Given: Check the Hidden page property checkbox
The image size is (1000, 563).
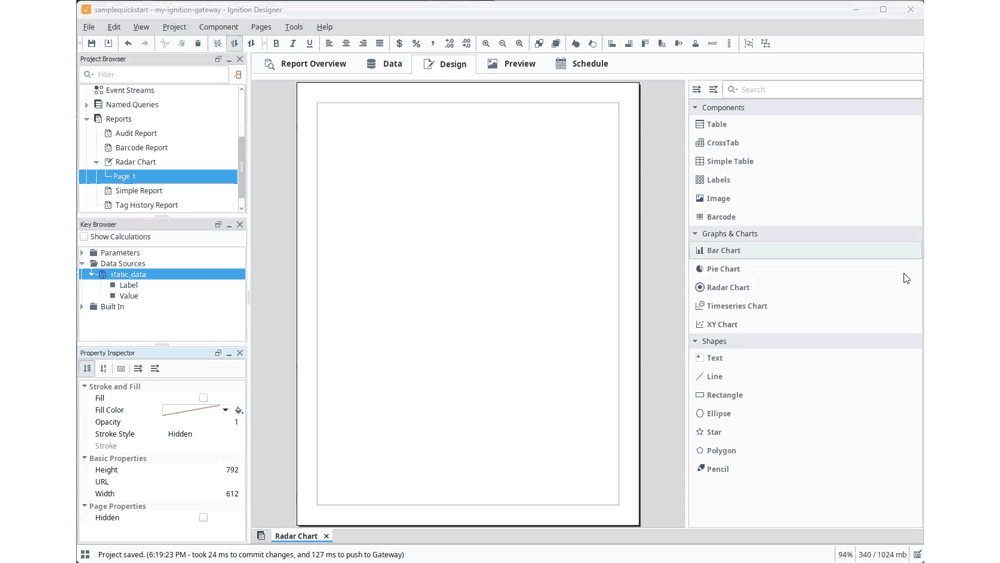Looking at the screenshot, I should 203,518.
